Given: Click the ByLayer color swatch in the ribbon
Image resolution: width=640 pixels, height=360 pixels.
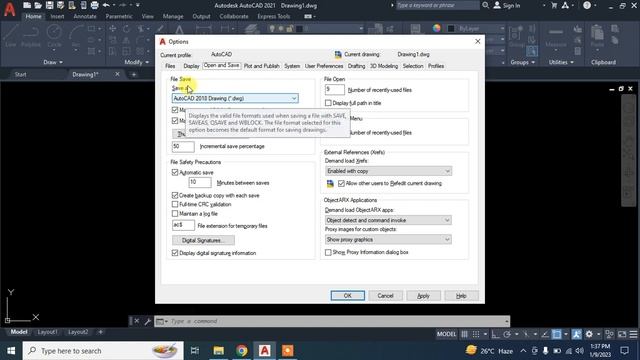Looking at the screenshot, I should pos(451,28).
